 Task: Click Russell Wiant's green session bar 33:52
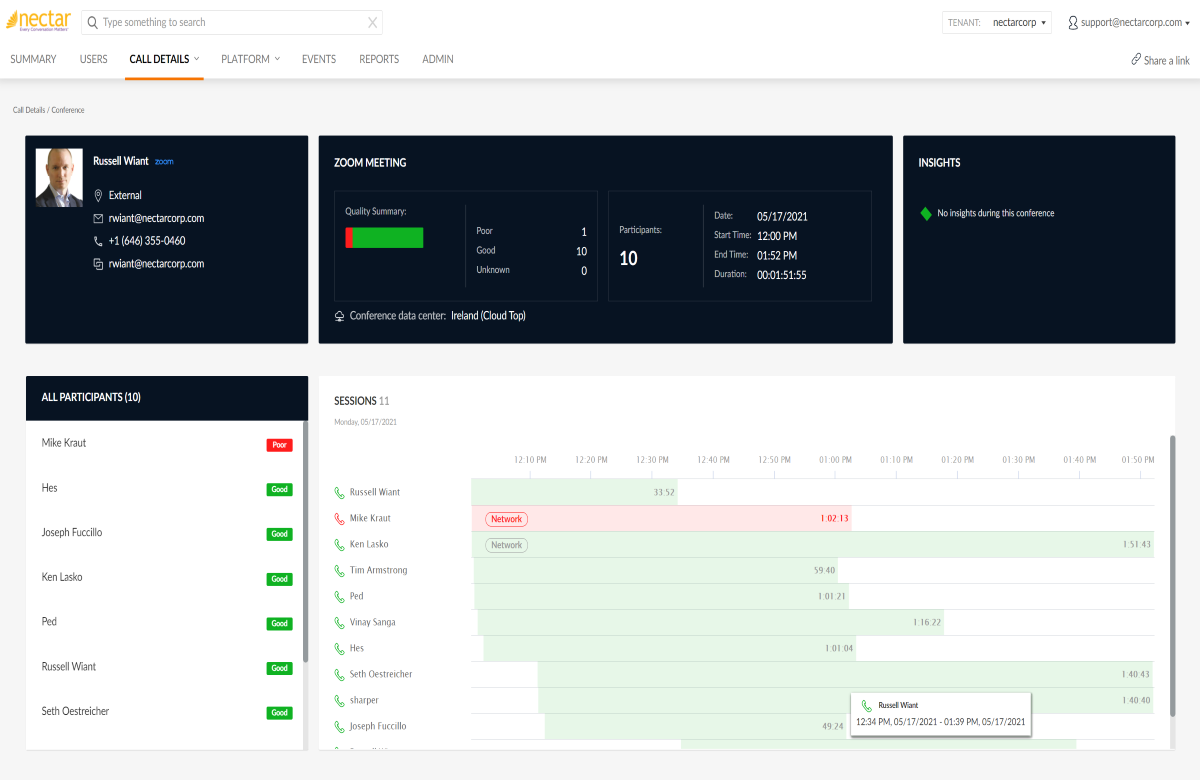coord(574,492)
